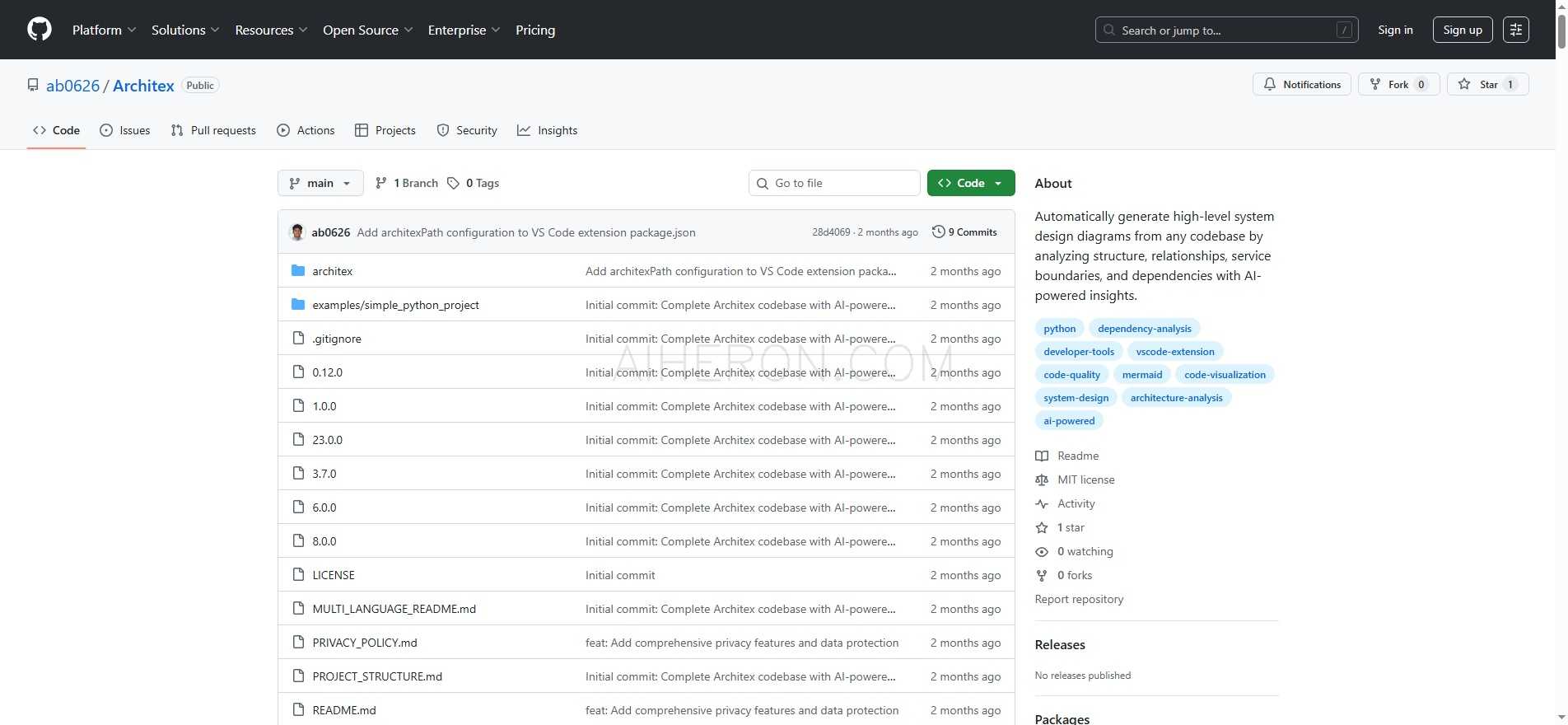Switch to the Pull requests tab
Image resolution: width=1568 pixels, height=725 pixels.
click(x=213, y=130)
